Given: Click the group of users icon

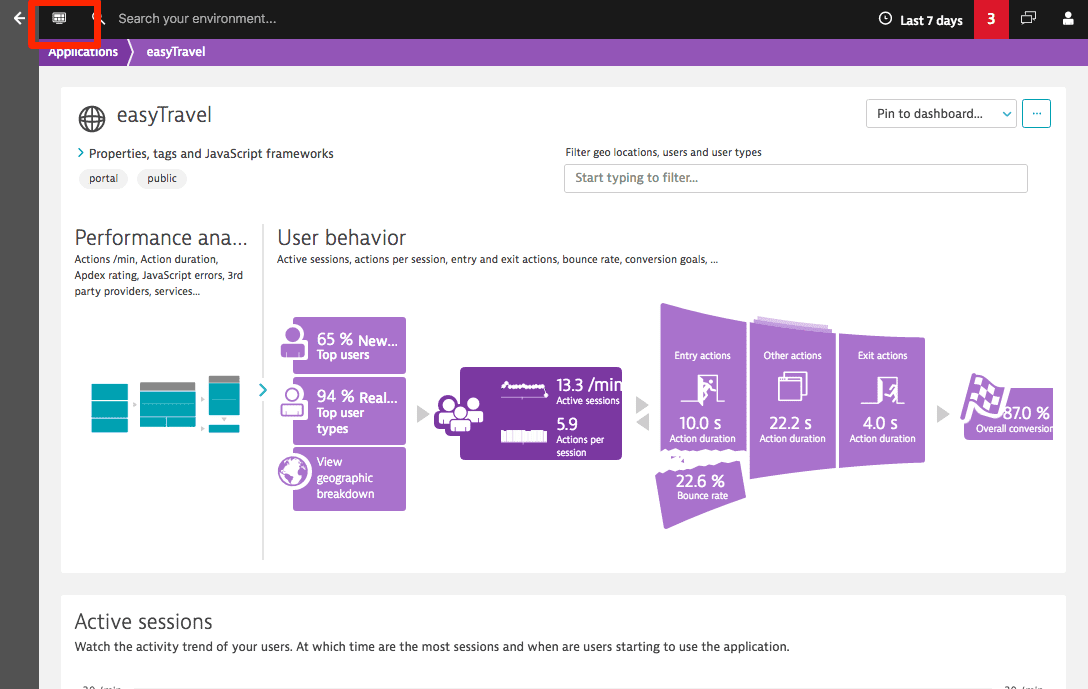Looking at the screenshot, I should click(459, 414).
